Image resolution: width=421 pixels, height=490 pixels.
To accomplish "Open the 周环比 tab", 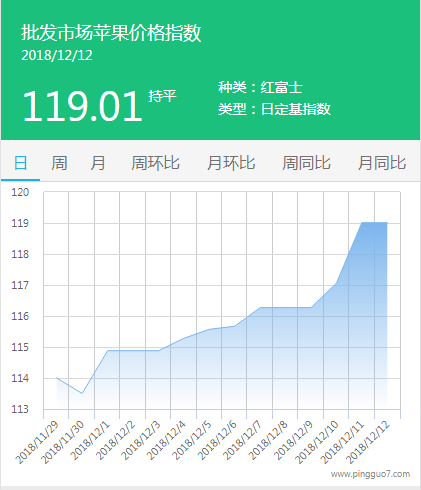I will pos(155,163).
